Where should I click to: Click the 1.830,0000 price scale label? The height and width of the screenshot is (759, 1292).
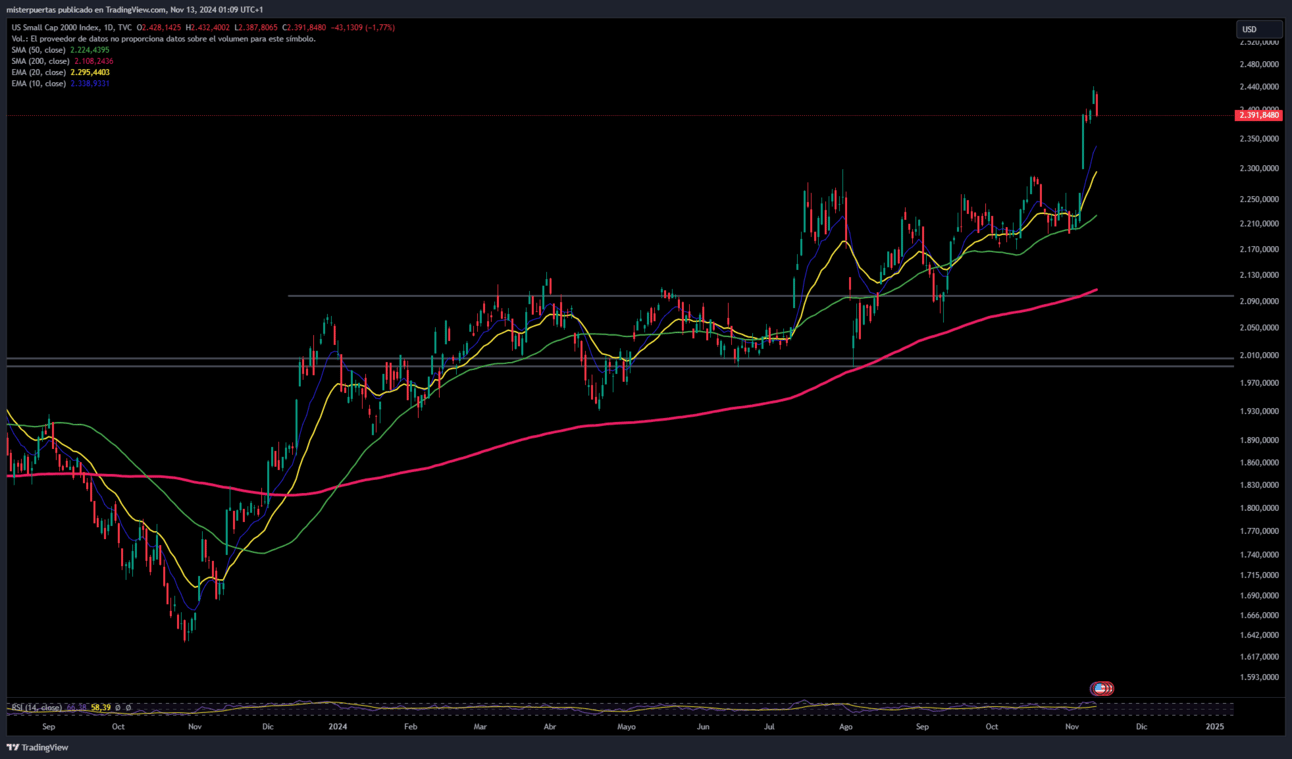tap(1259, 485)
